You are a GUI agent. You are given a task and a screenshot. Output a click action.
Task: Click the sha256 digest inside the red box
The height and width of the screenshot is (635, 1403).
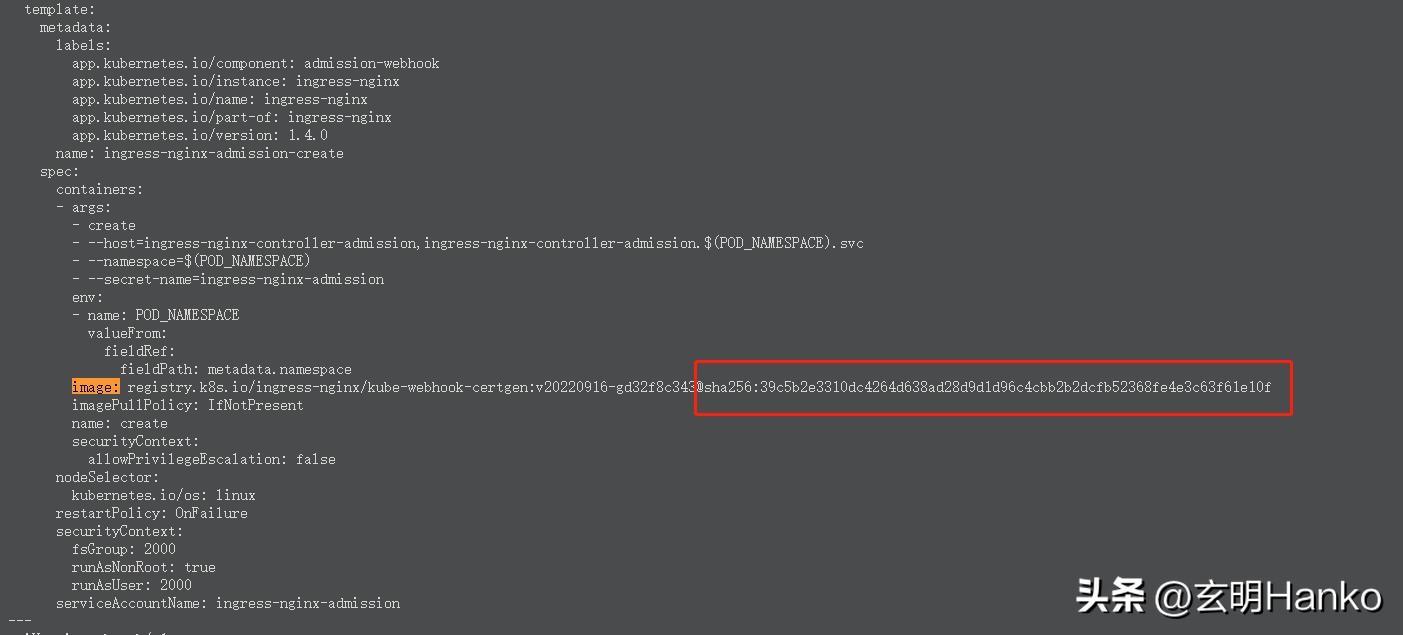[987, 387]
